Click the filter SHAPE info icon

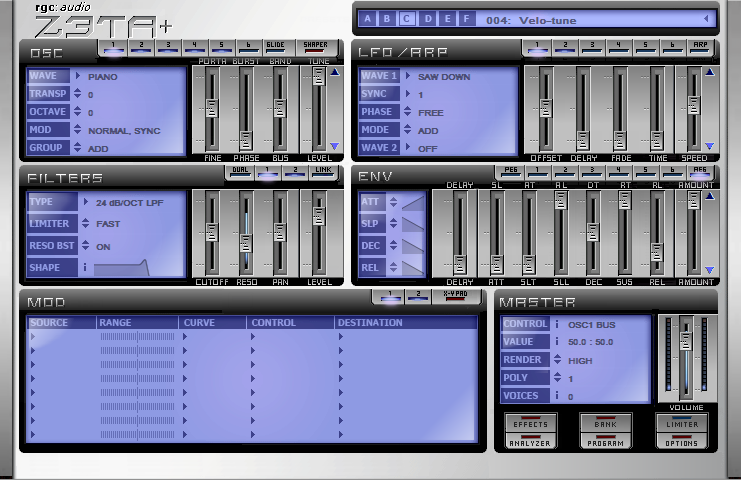[x=85, y=267]
